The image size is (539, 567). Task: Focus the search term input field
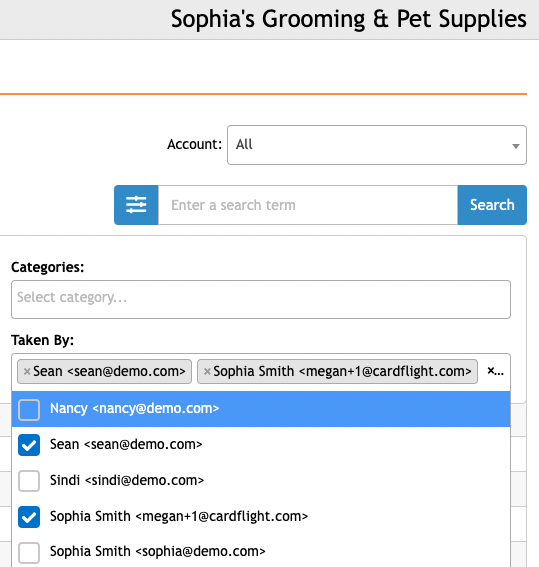[x=308, y=205]
